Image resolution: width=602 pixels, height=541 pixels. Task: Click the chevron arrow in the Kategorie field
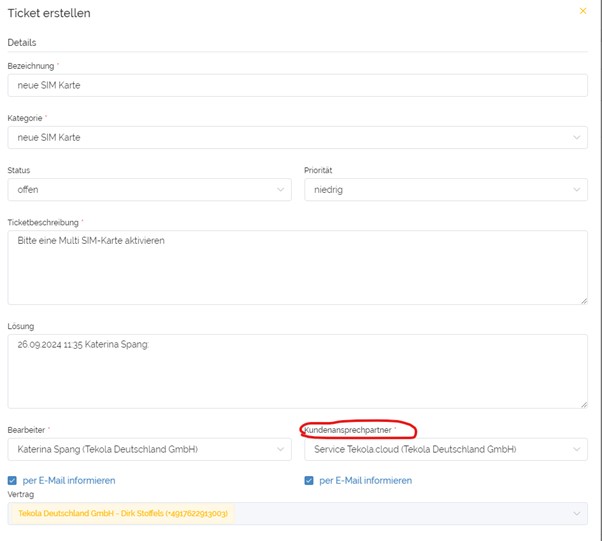pyautogui.click(x=577, y=137)
